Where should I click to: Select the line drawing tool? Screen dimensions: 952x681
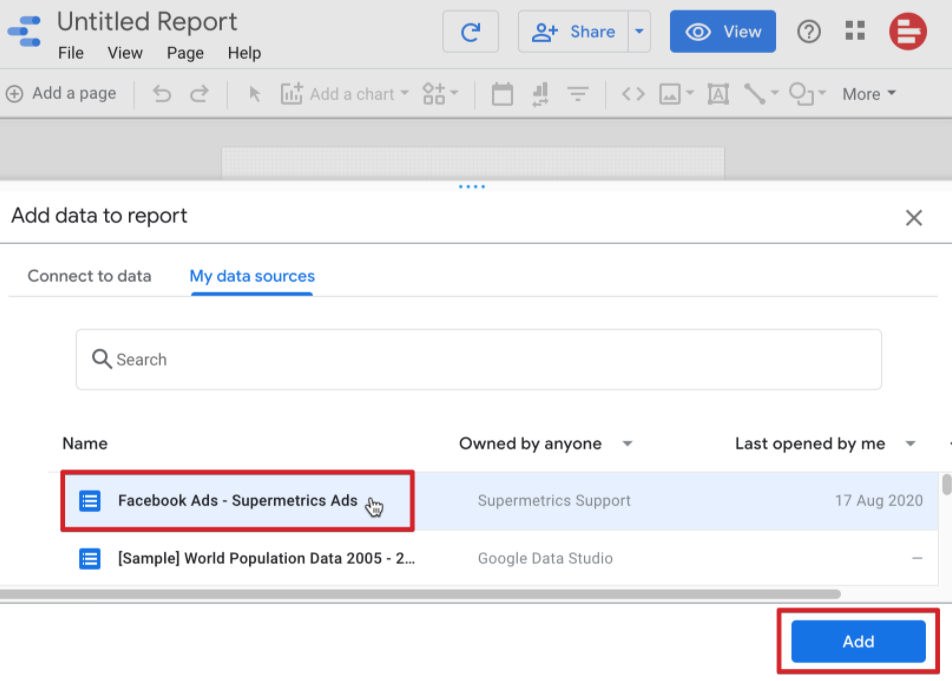tap(754, 94)
